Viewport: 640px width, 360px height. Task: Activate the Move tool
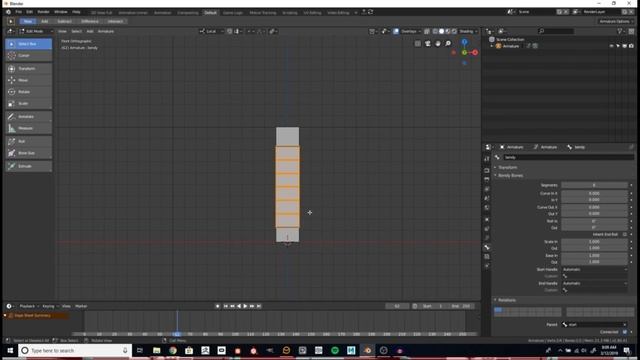point(29,80)
